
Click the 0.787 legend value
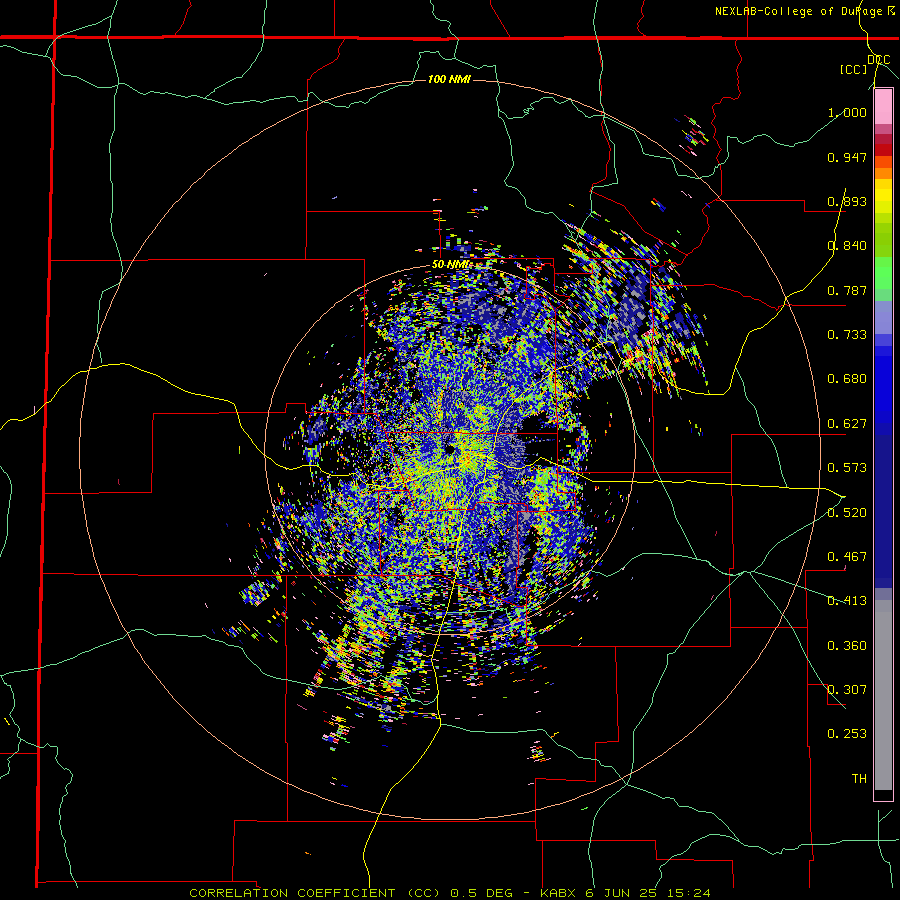tap(847, 290)
